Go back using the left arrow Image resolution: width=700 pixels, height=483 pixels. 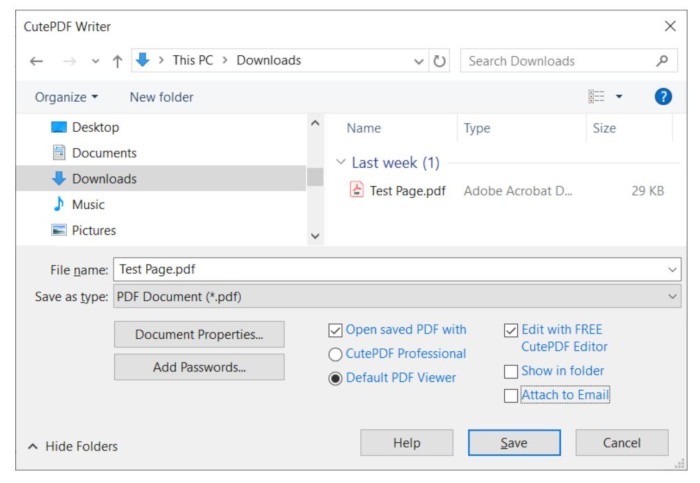pyautogui.click(x=36, y=61)
